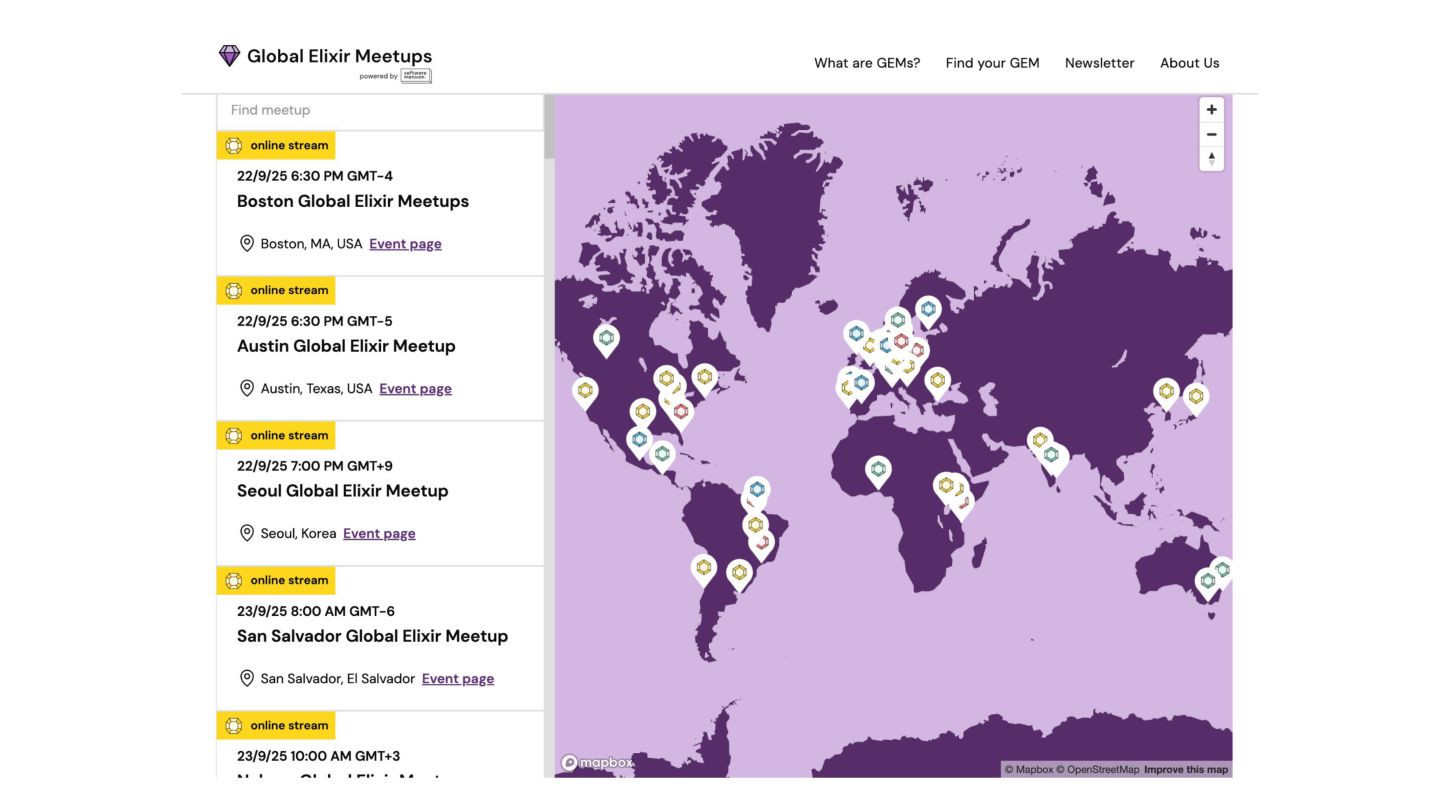Viewport: 1440px width, 810px height.
Task: Click the © Mapbox attribution link
Action: 1029,770
